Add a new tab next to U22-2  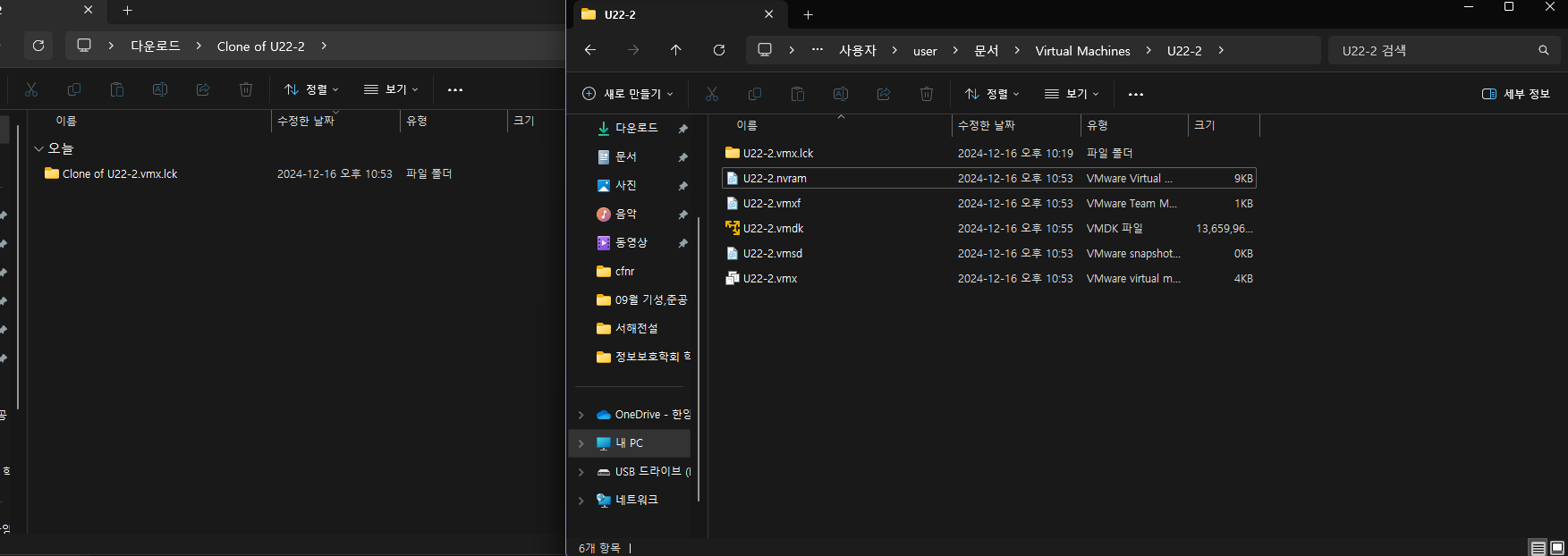click(x=809, y=14)
